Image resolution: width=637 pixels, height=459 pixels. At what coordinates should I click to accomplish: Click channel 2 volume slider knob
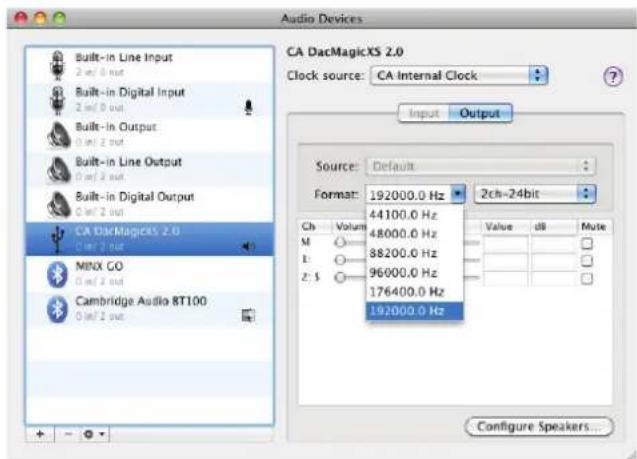[x=340, y=277]
